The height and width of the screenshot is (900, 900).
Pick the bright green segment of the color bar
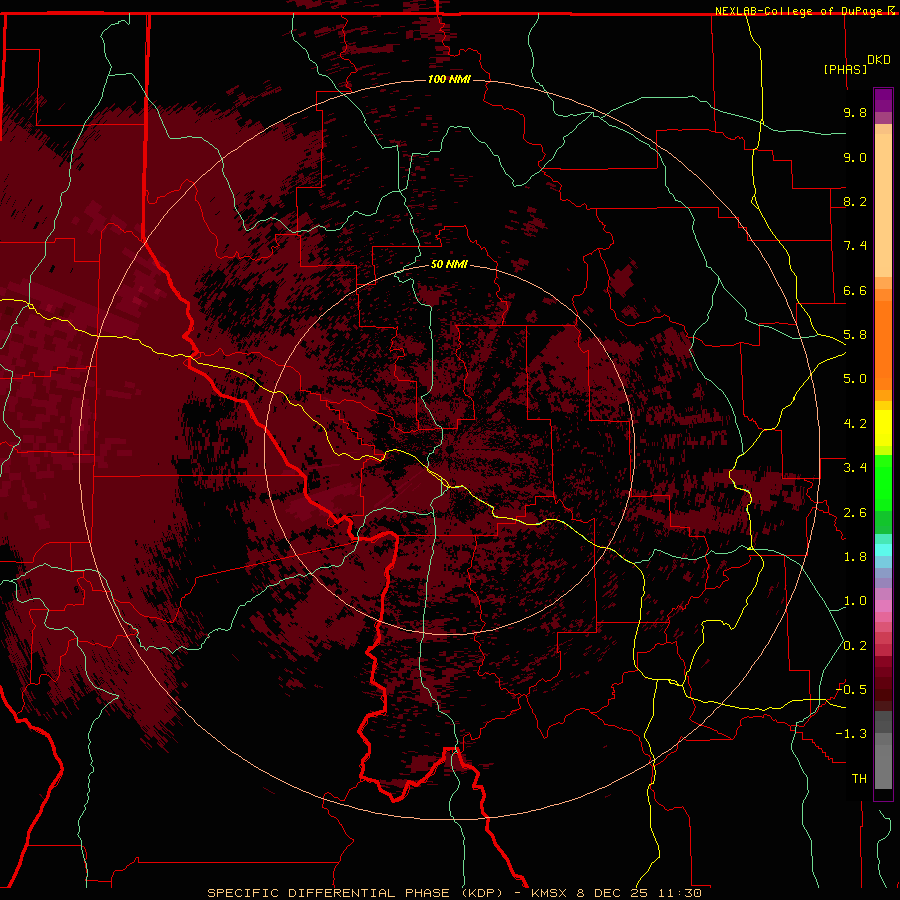(x=883, y=483)
